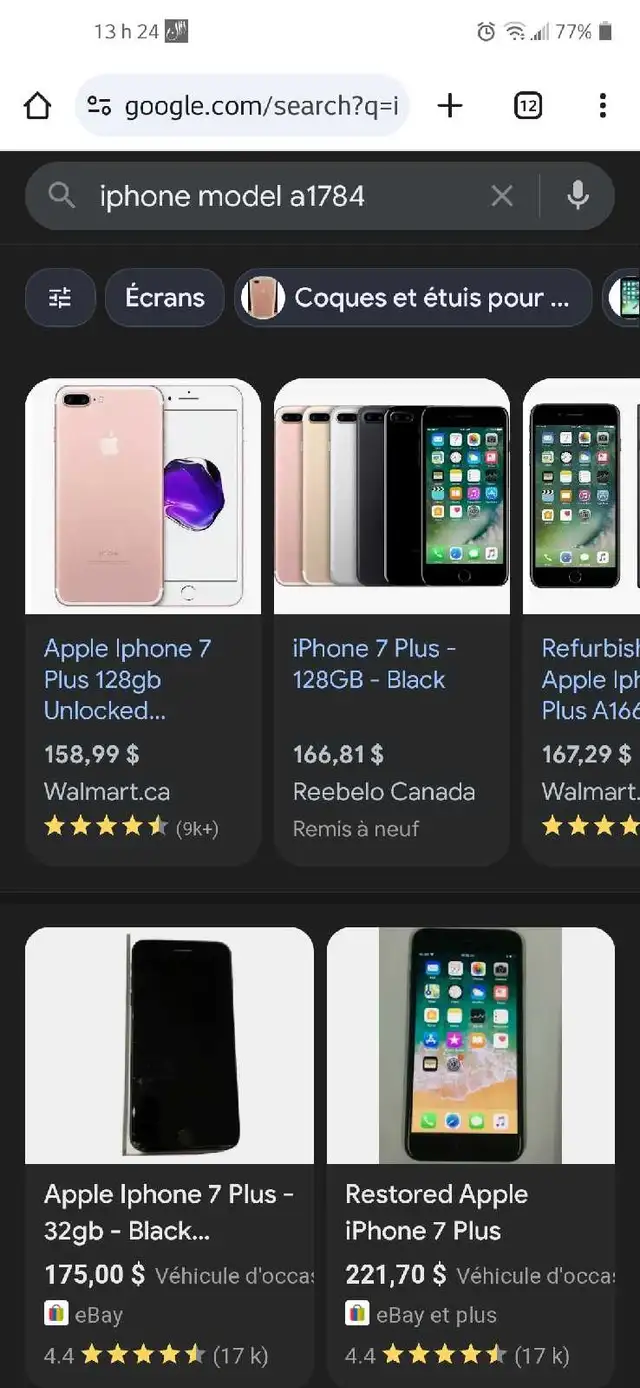Clear the search query with X icon
This screenshot has width=640, height=1388.
tap(502, 196)
